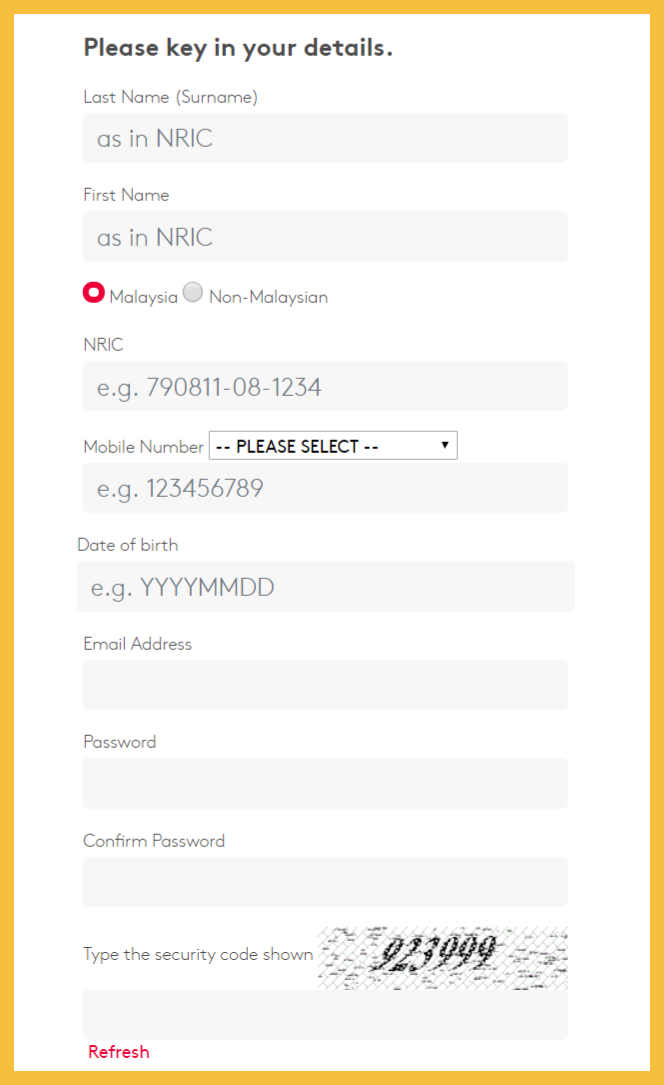
Task: Focus the Date of birth YYYYMMDD field
Action: coord(325,586)
